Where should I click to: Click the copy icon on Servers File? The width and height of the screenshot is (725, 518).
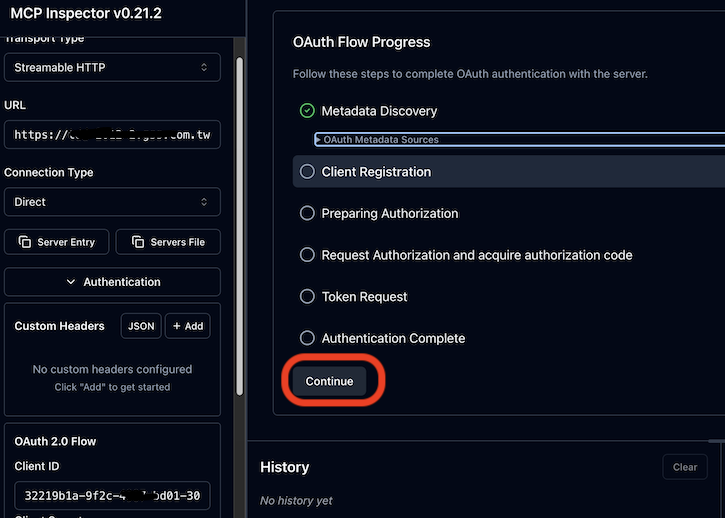pyautogui.click(x=138, y=242)
